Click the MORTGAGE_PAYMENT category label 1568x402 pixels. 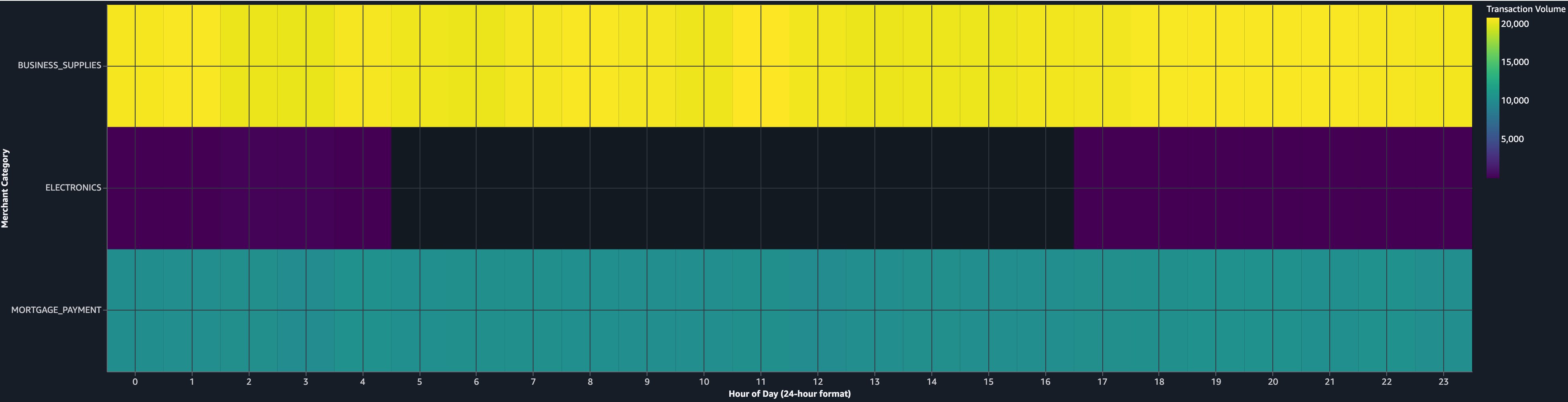pyautogui.click(x=56, y=310)
